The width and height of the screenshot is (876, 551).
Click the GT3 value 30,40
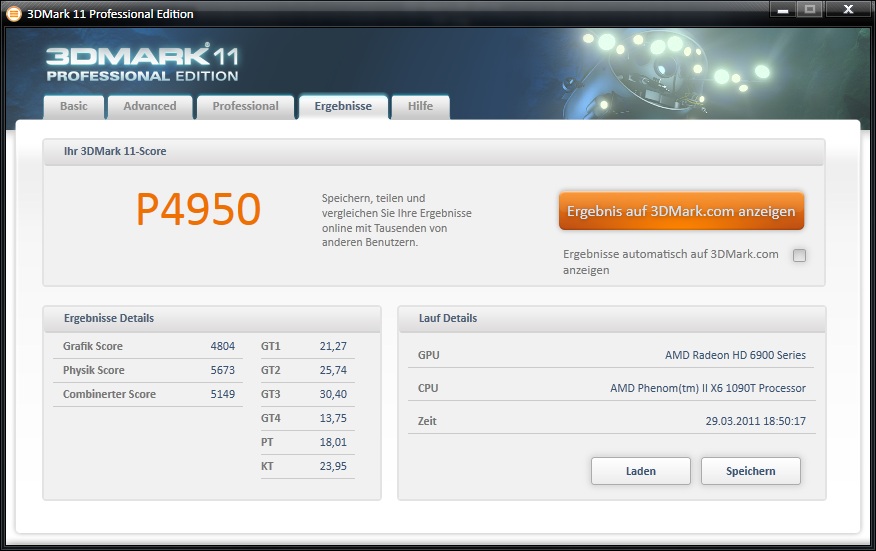point(333,394)
